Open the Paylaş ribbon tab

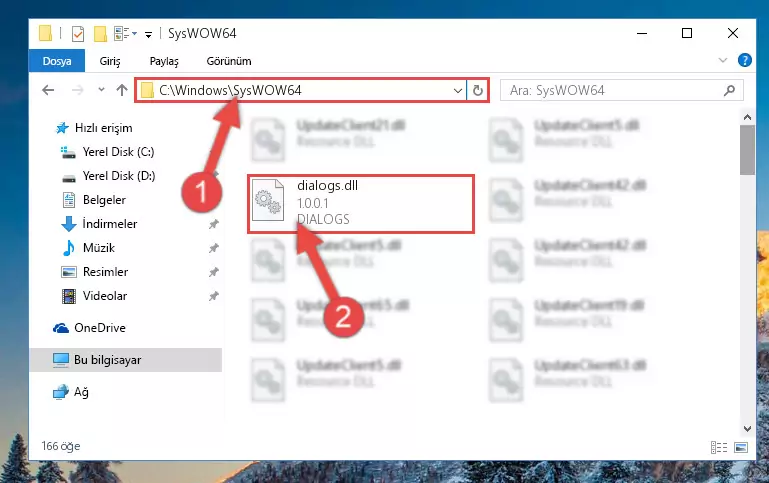[x=164, y=61]
